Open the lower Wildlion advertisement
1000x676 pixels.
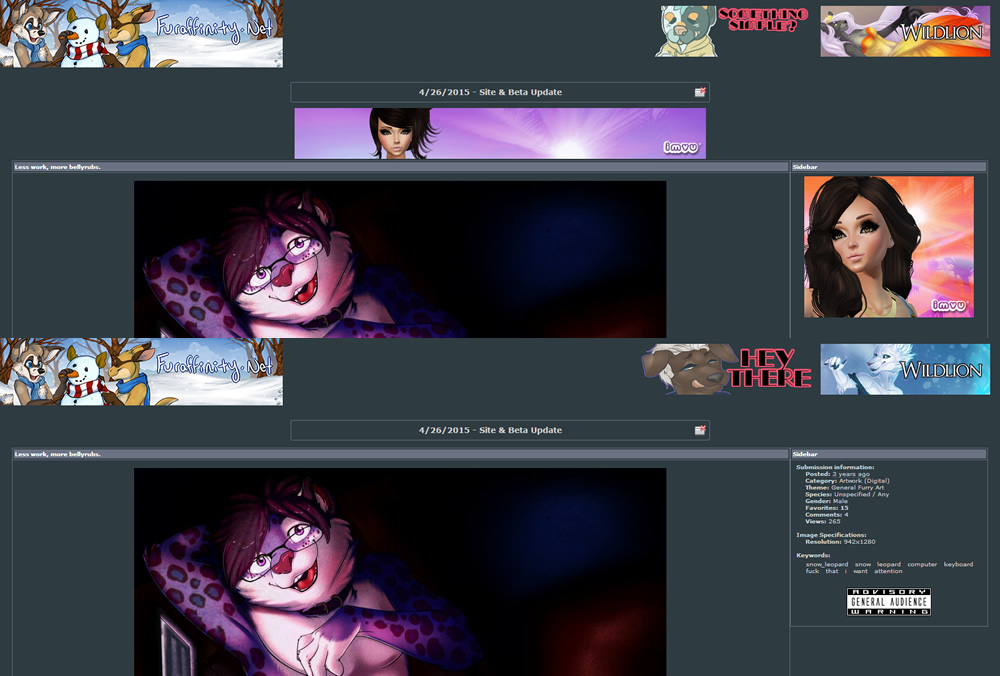click(905, 370)
